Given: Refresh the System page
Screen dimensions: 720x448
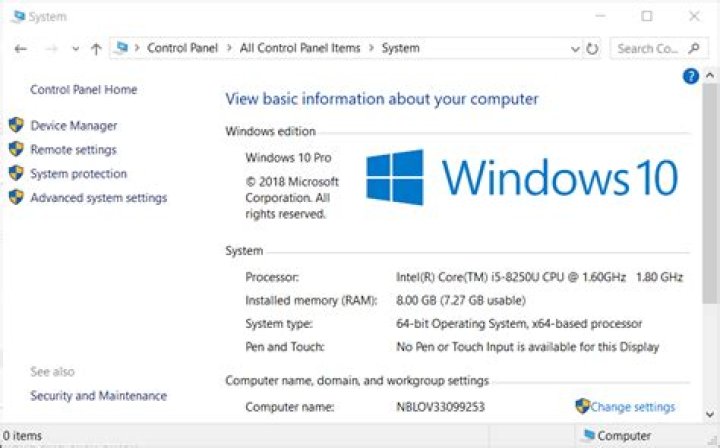Looking at the screenshot, I should (592, 49).
